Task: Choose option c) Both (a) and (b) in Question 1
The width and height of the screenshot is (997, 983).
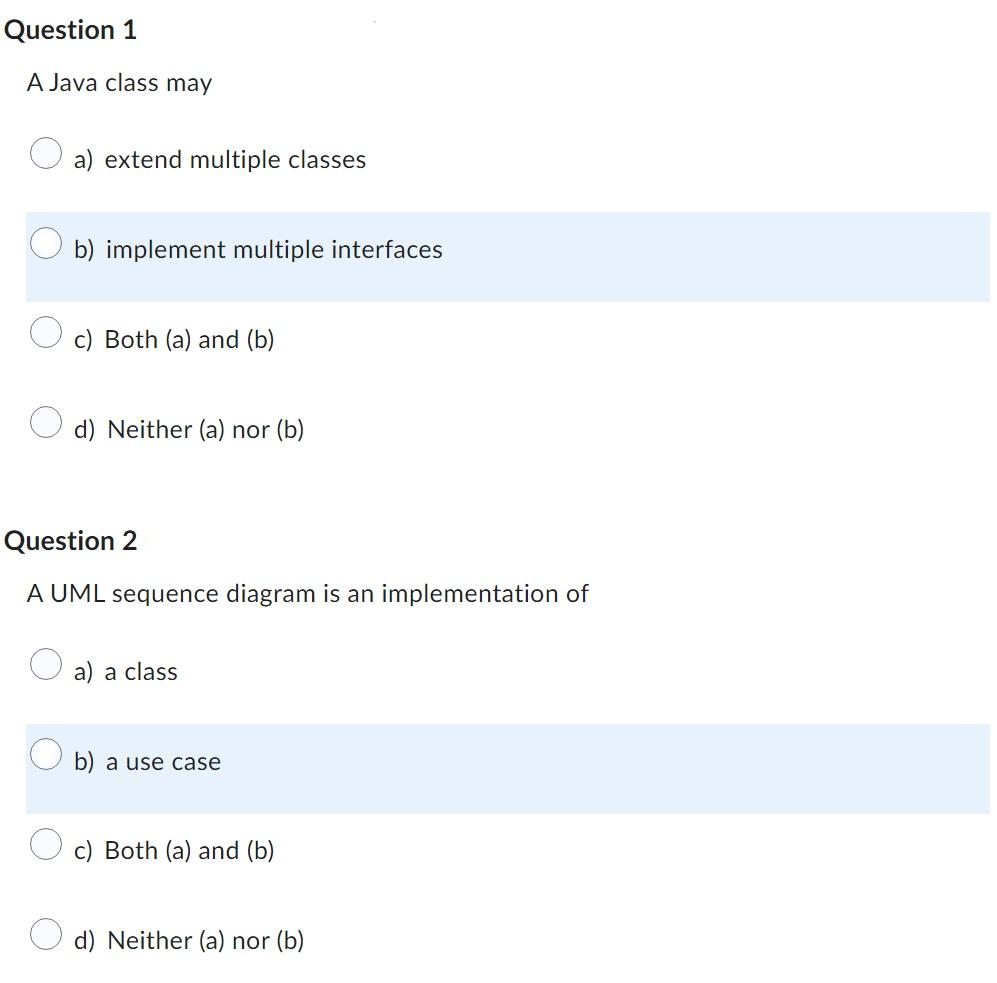Action: click(45, 333)
